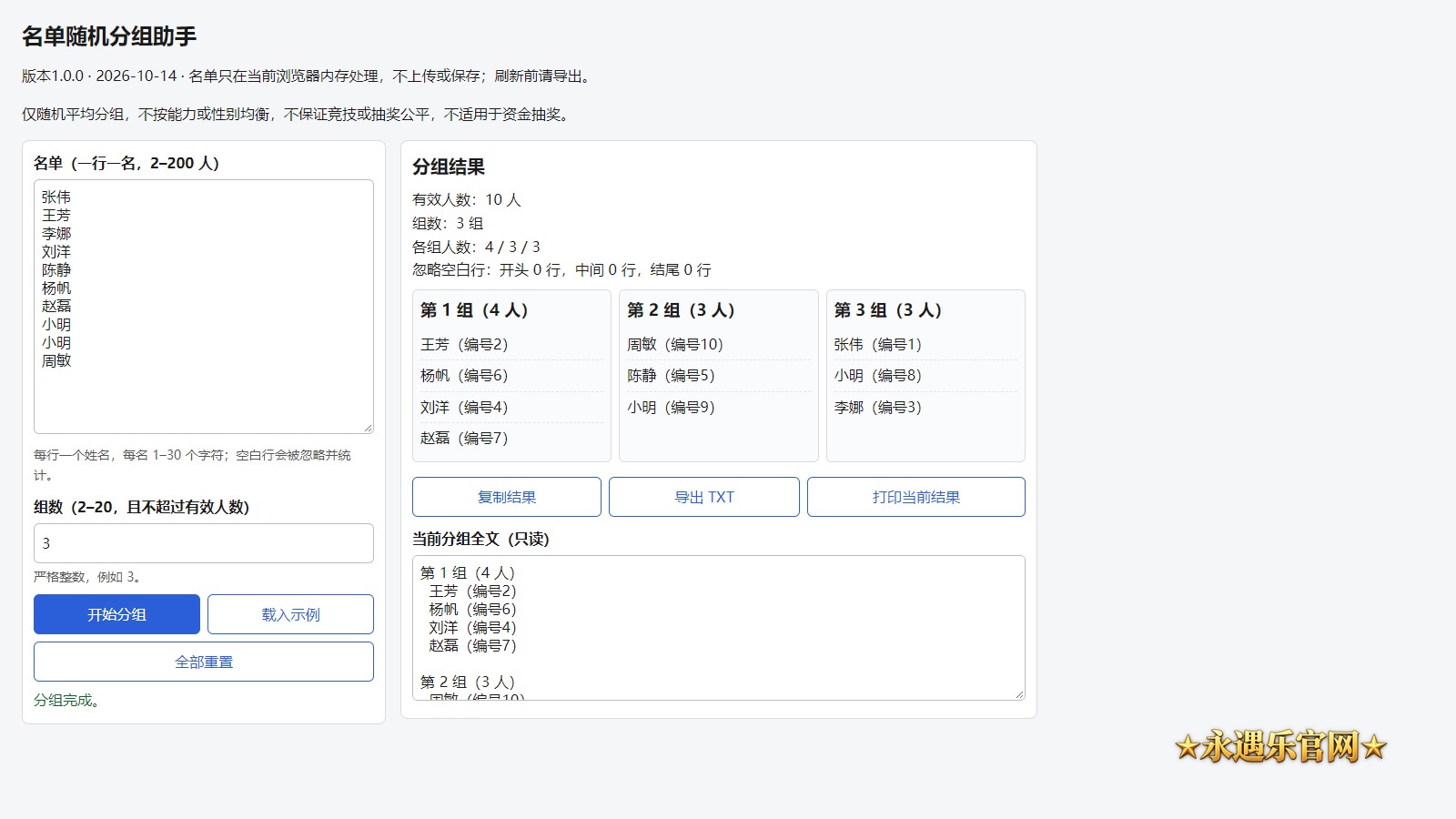Click the 开始分组 button
Screen dimensions: 1456x819
(x=116, y=614)
